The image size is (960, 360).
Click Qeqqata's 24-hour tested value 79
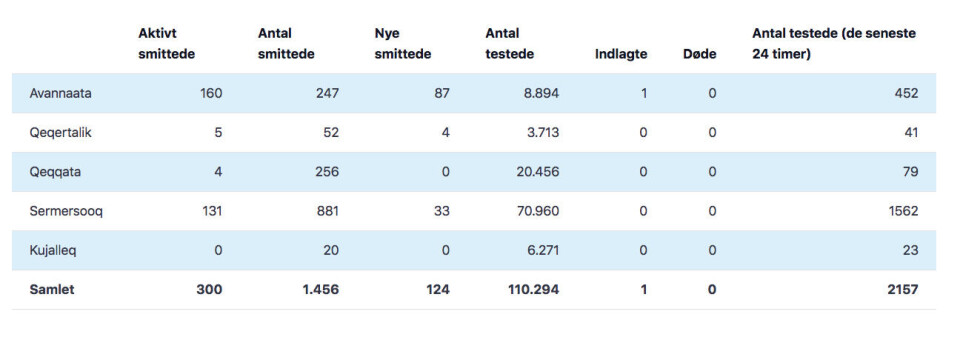tap(910, 172)
